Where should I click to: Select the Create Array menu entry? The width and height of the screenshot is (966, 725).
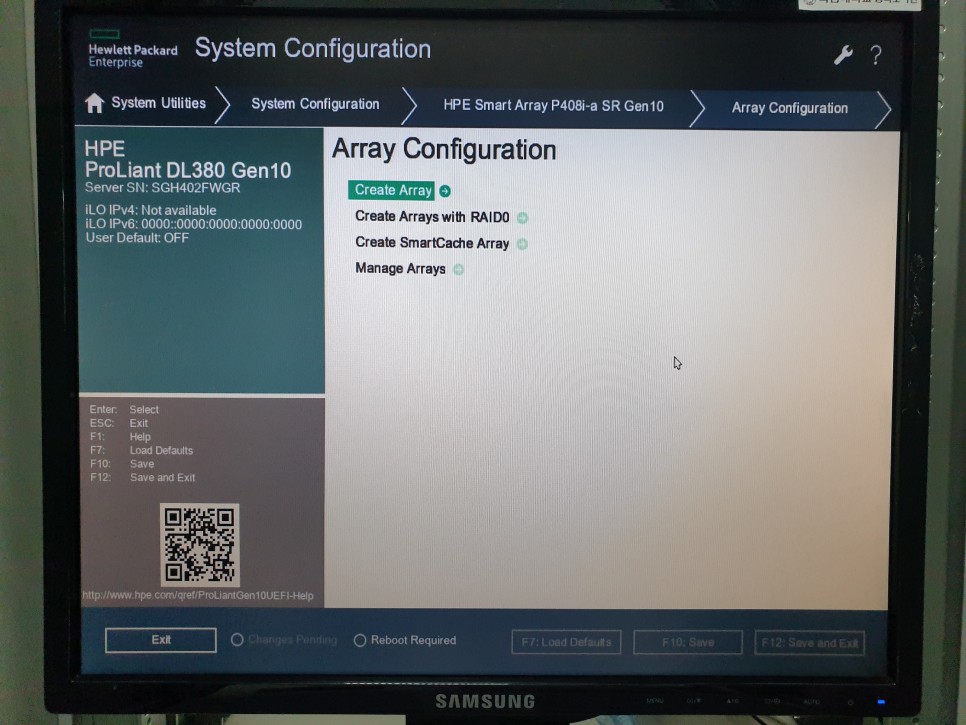[392, 190]
